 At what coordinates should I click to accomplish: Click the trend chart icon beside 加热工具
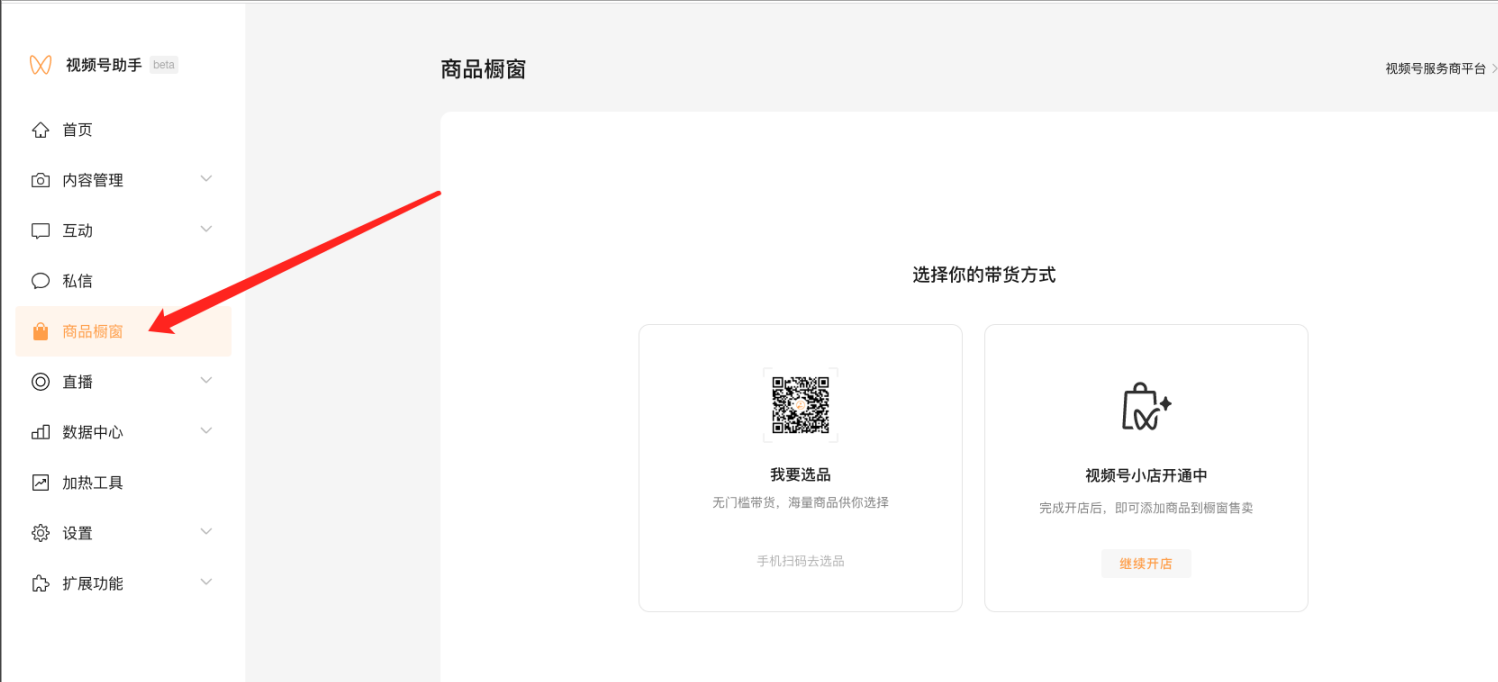40,482
